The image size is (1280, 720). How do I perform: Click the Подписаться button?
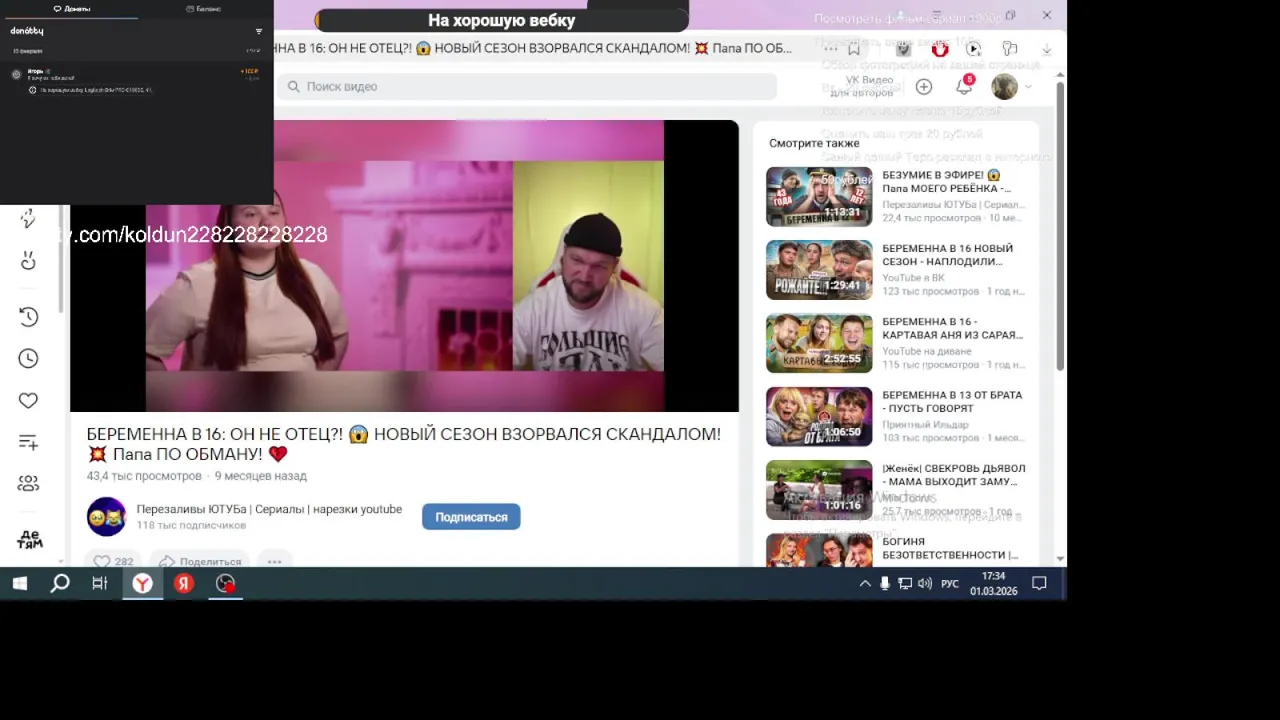pos(471,517)
